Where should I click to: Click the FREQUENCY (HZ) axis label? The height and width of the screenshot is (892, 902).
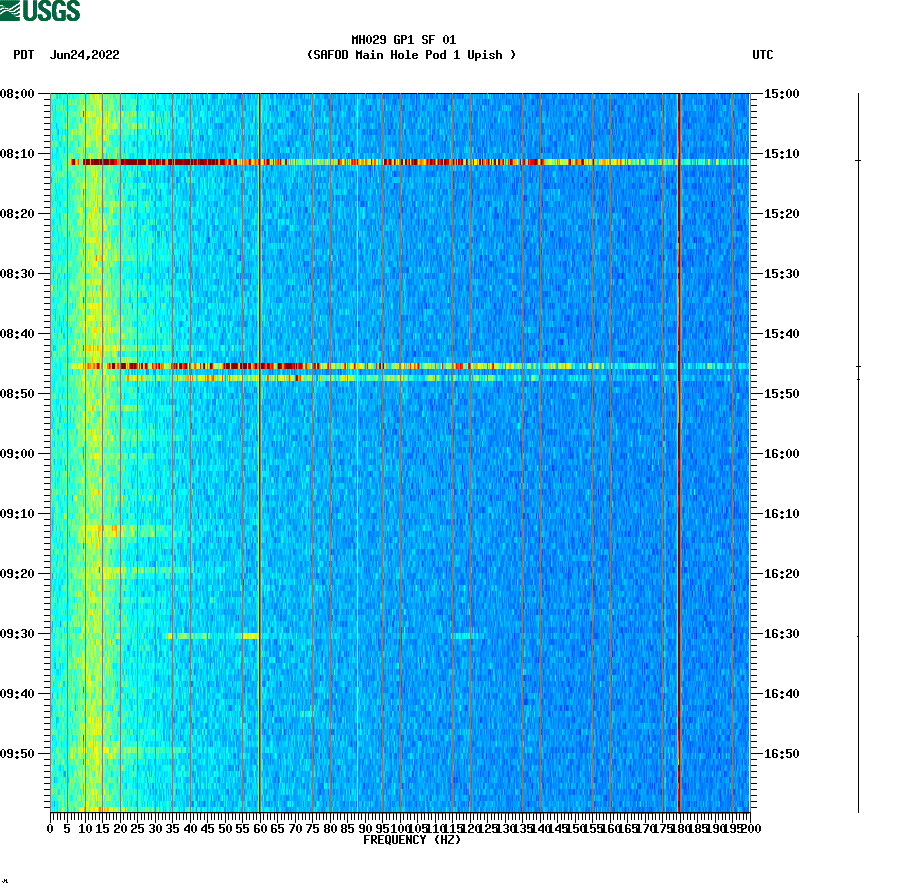(x=412, y=841)
